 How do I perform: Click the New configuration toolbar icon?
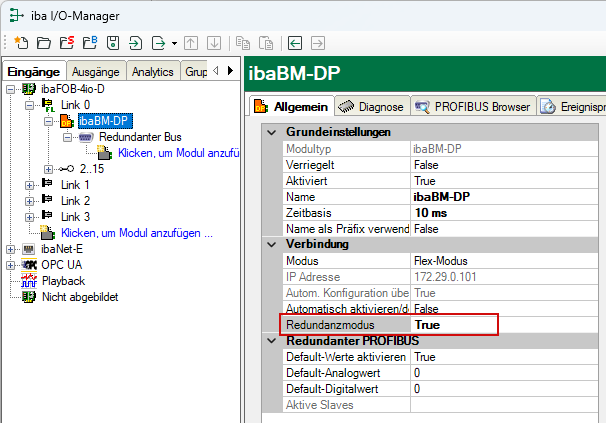22,43
